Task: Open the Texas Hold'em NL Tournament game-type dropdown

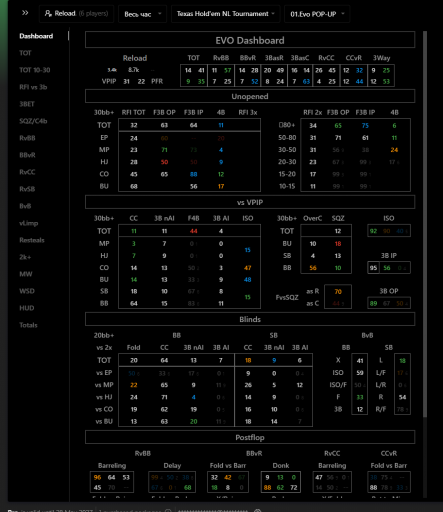Action: tap(226, 14)
